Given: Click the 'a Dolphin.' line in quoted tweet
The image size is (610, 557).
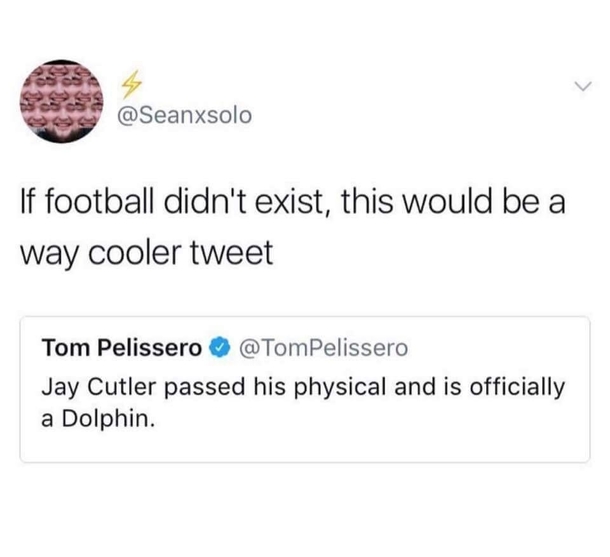Looking at the screenshot, I should coord(98,419).
